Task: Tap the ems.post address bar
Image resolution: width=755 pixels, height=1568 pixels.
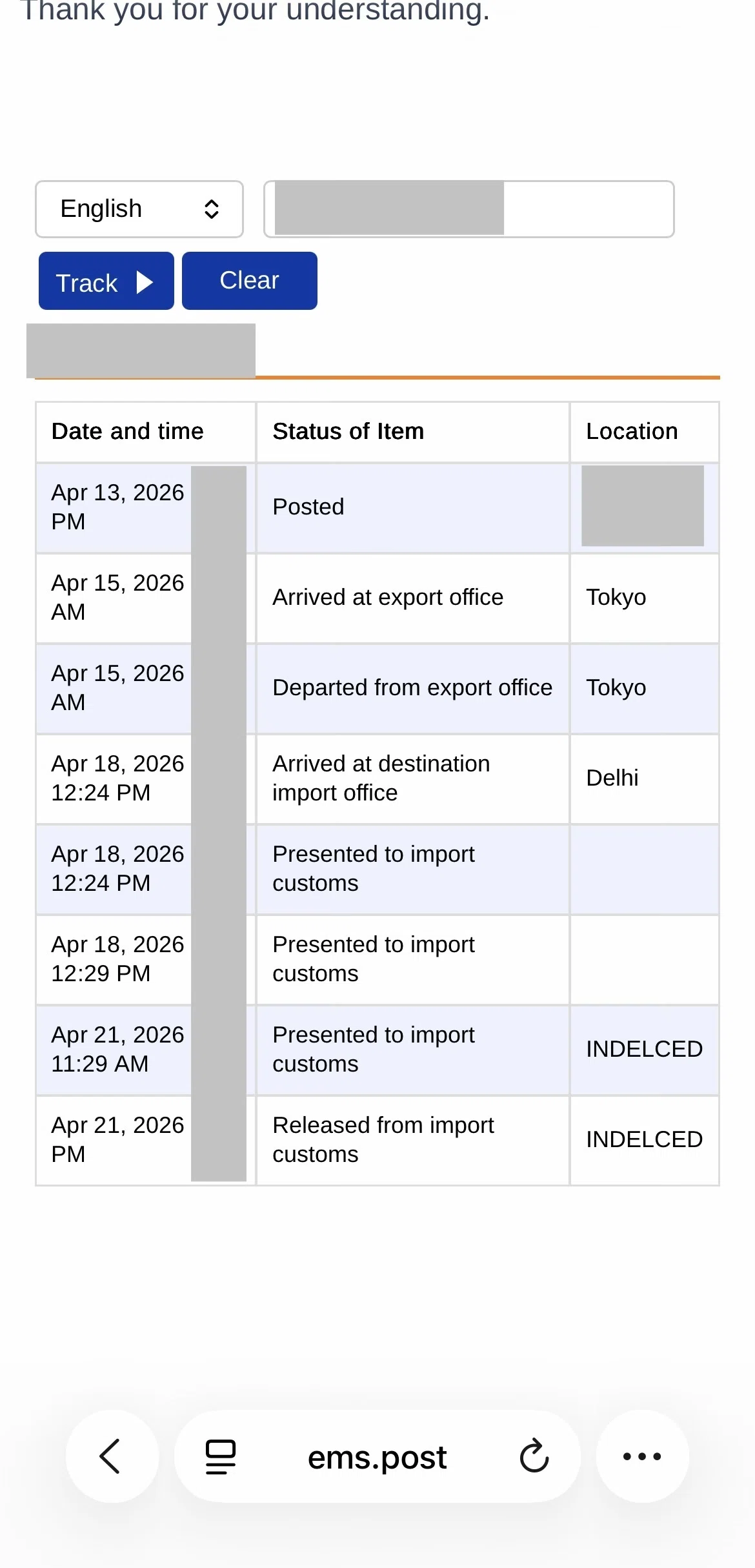Action: coord(377,1457)
